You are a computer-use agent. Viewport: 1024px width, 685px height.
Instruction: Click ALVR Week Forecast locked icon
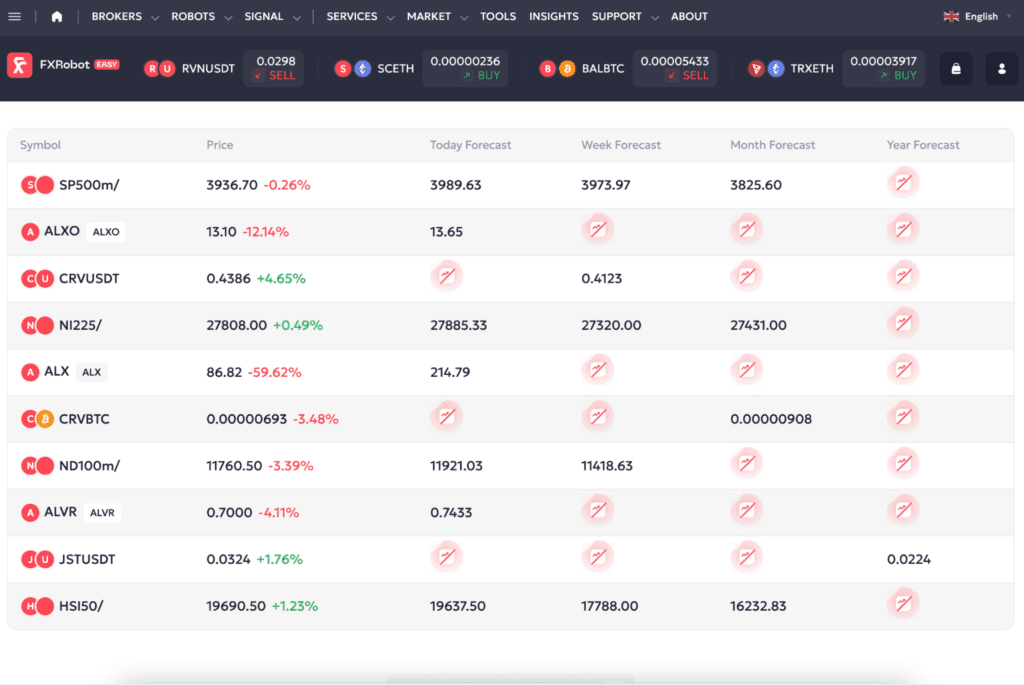pos(598,511)
